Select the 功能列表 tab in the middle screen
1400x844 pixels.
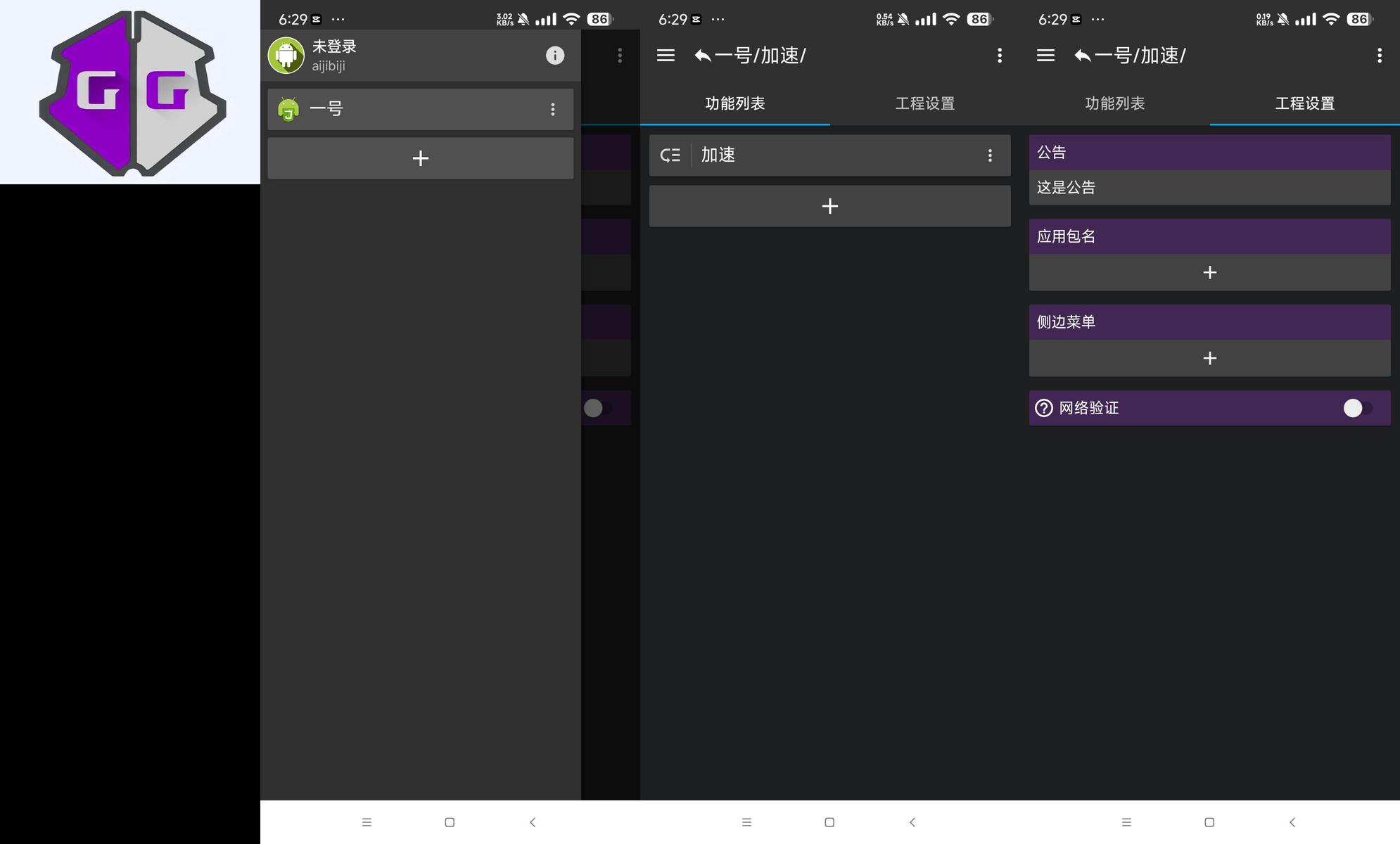click(735, 103)
